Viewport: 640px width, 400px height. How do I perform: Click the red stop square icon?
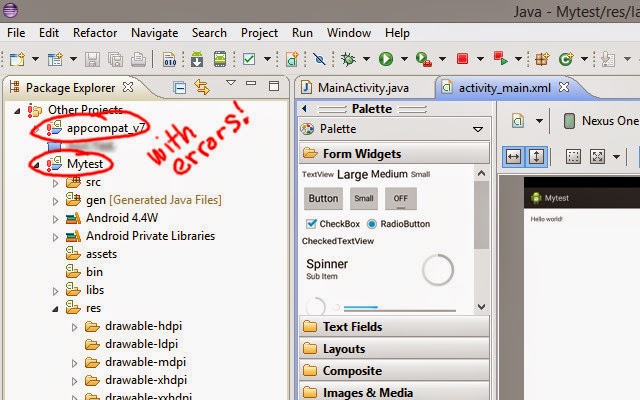tap(462, 59)
